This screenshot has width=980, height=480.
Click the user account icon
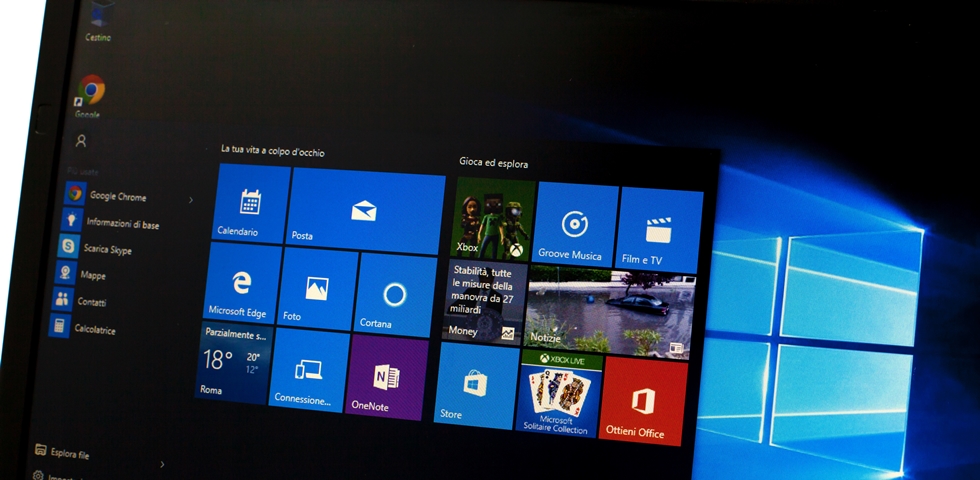click(x=81, y=141)
